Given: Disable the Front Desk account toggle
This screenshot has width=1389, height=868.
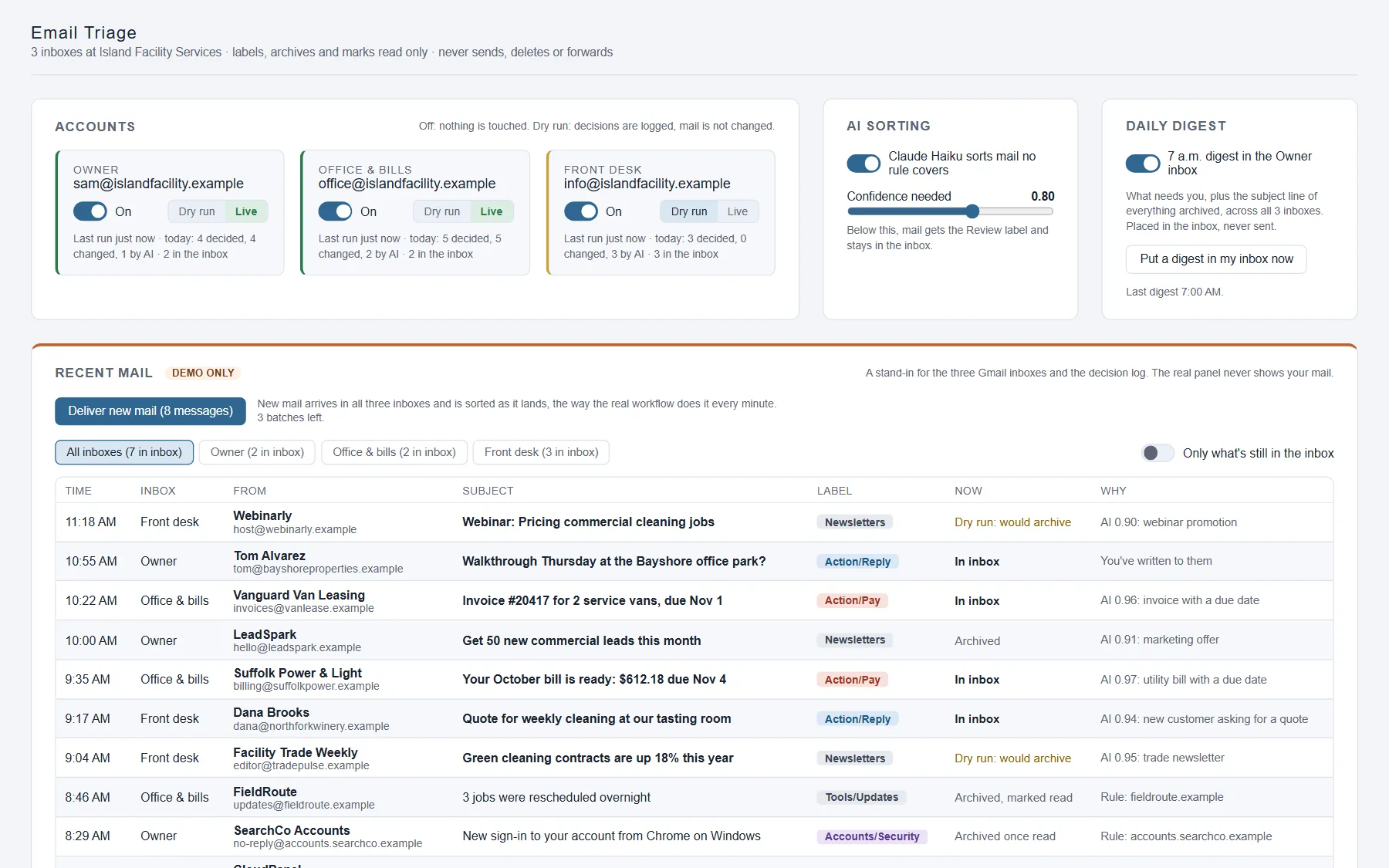Looking at the screenshot, I should pos(580,211).
